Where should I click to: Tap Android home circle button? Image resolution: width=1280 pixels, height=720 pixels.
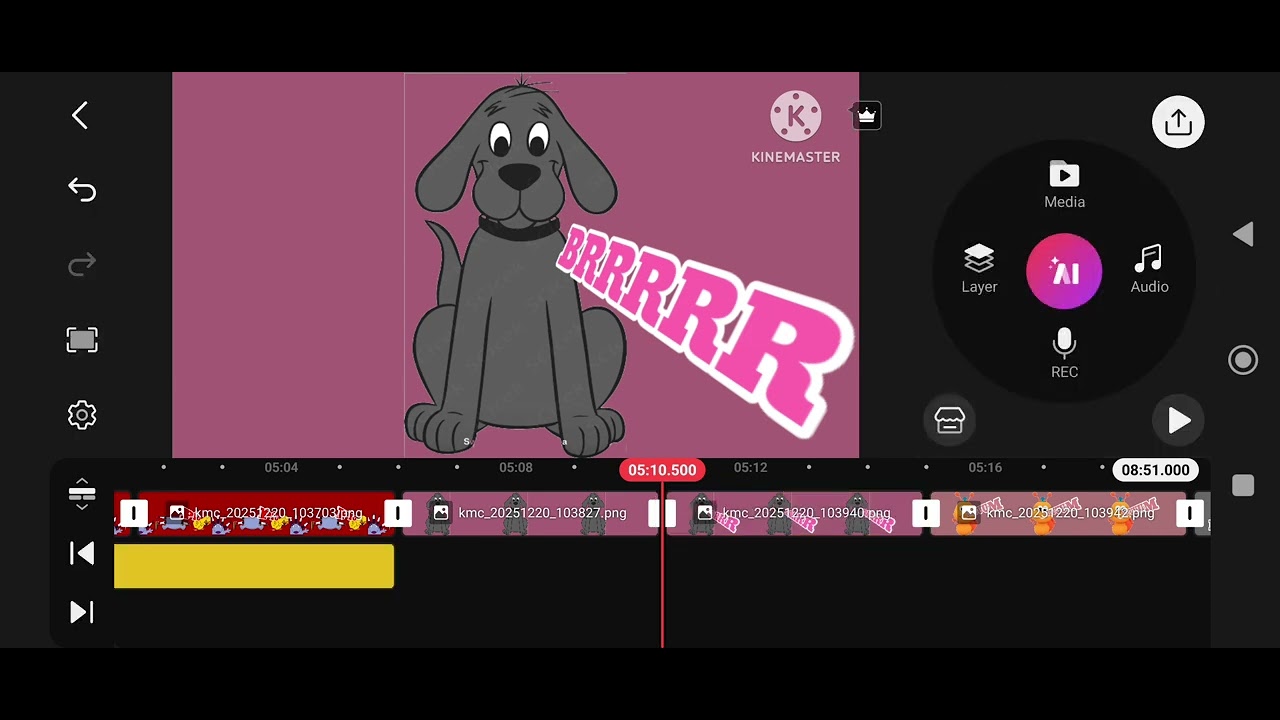pos(1243,360)
